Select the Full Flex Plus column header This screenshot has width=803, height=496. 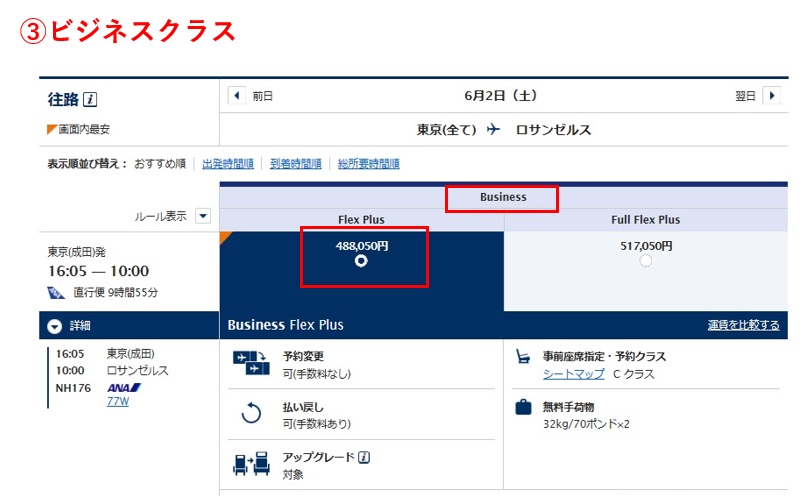645,220
